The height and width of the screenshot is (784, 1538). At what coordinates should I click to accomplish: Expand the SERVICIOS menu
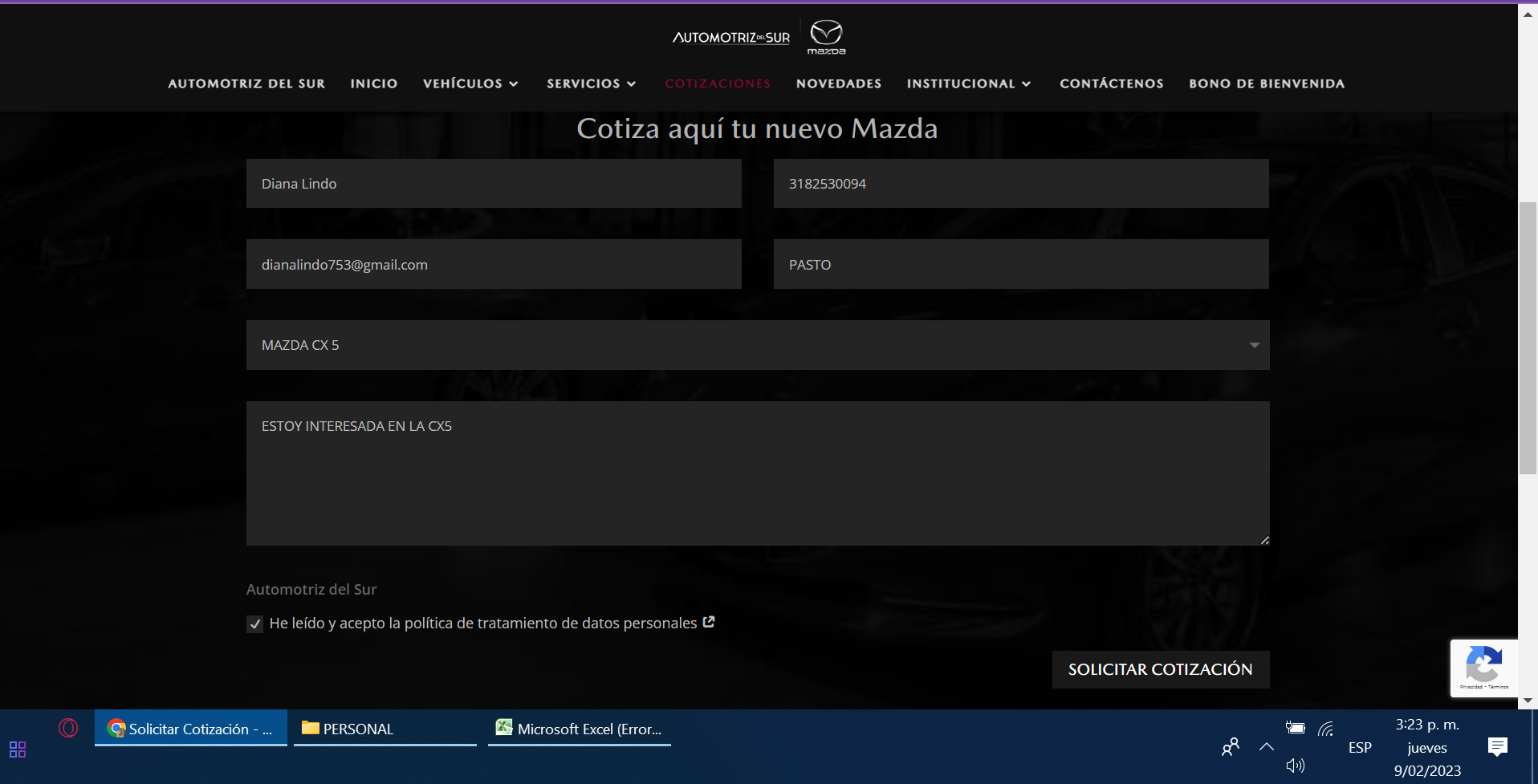[591, 83]
